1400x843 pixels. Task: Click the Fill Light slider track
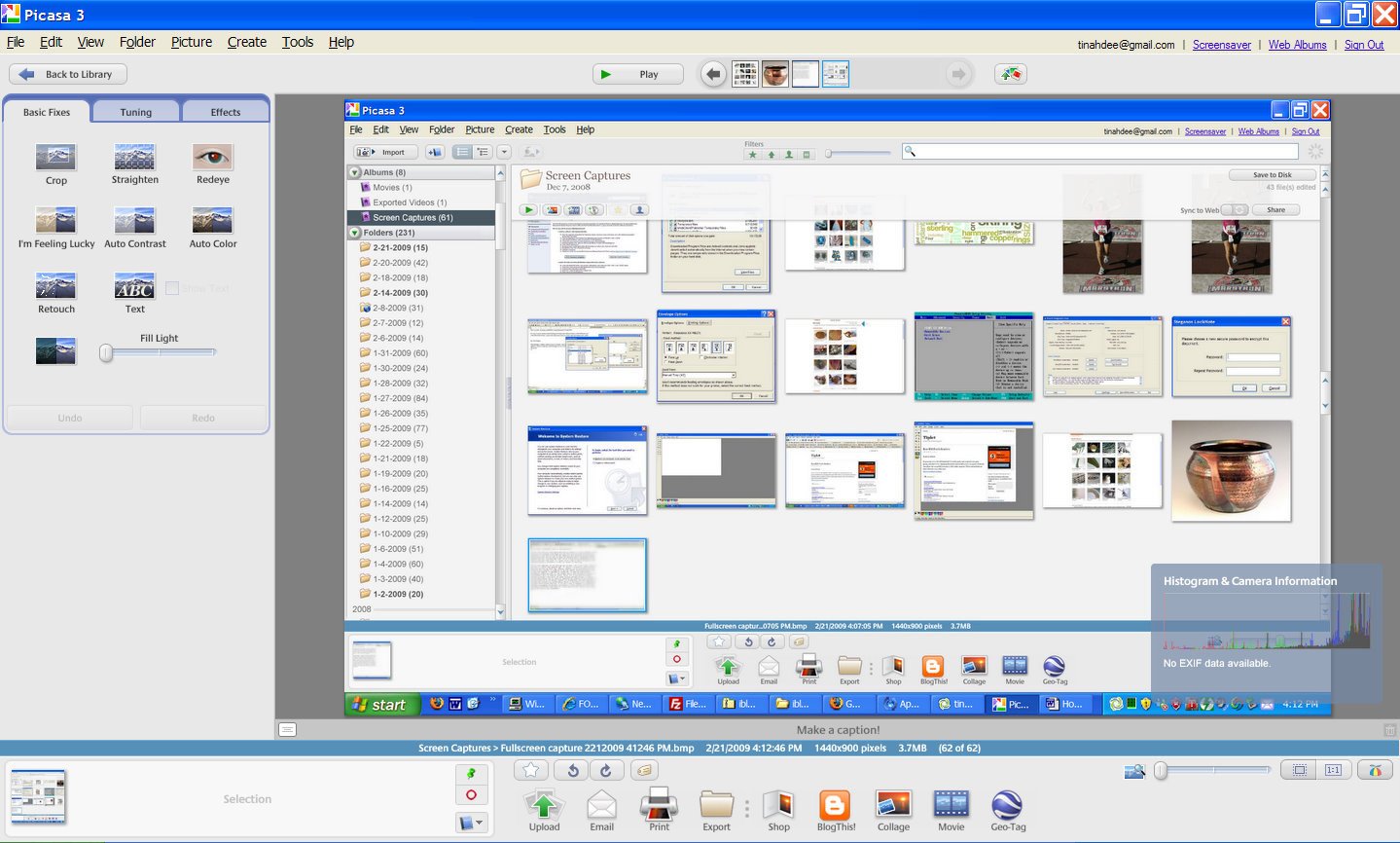161,352
